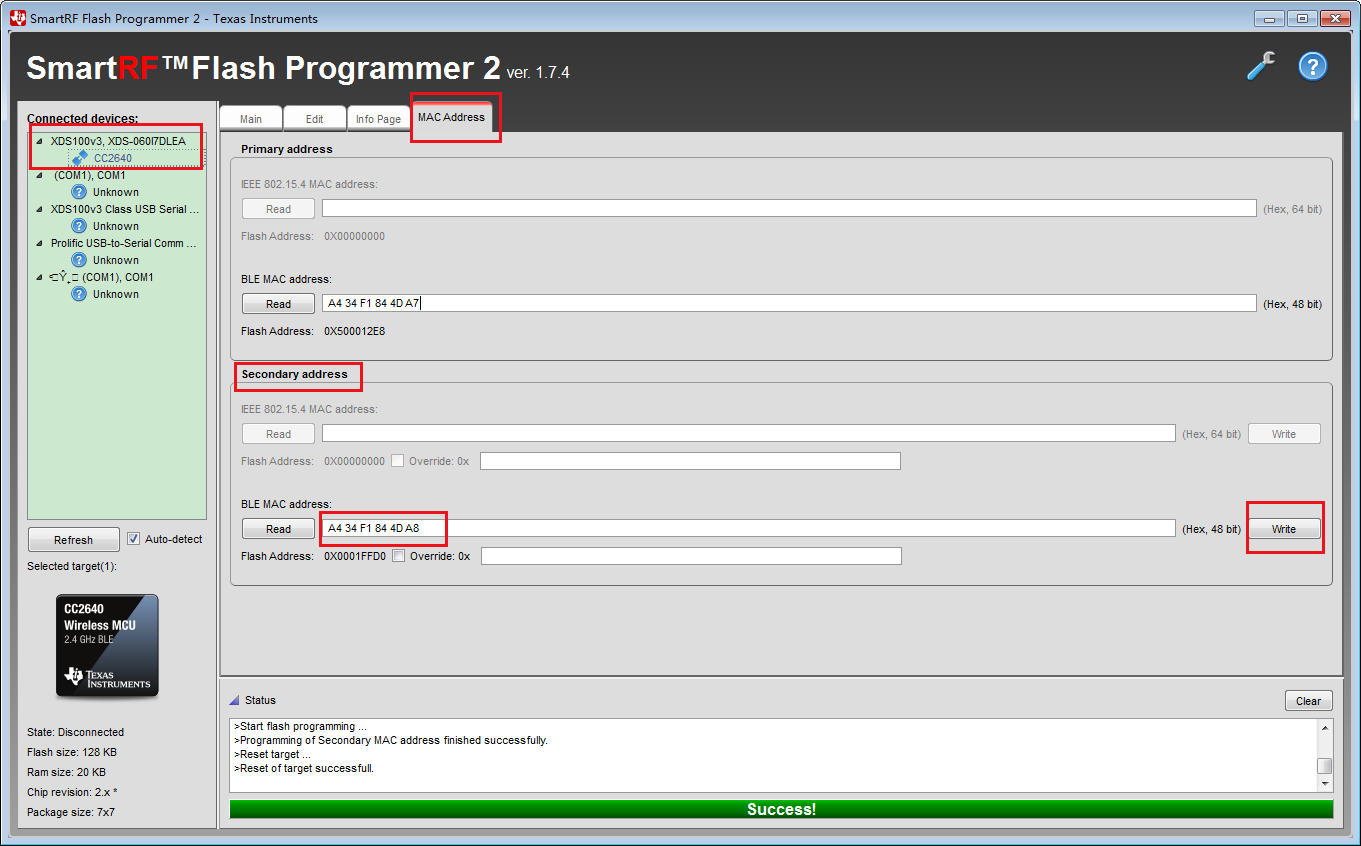
Task: Switch to the Main tab
Action: [251, 119]
